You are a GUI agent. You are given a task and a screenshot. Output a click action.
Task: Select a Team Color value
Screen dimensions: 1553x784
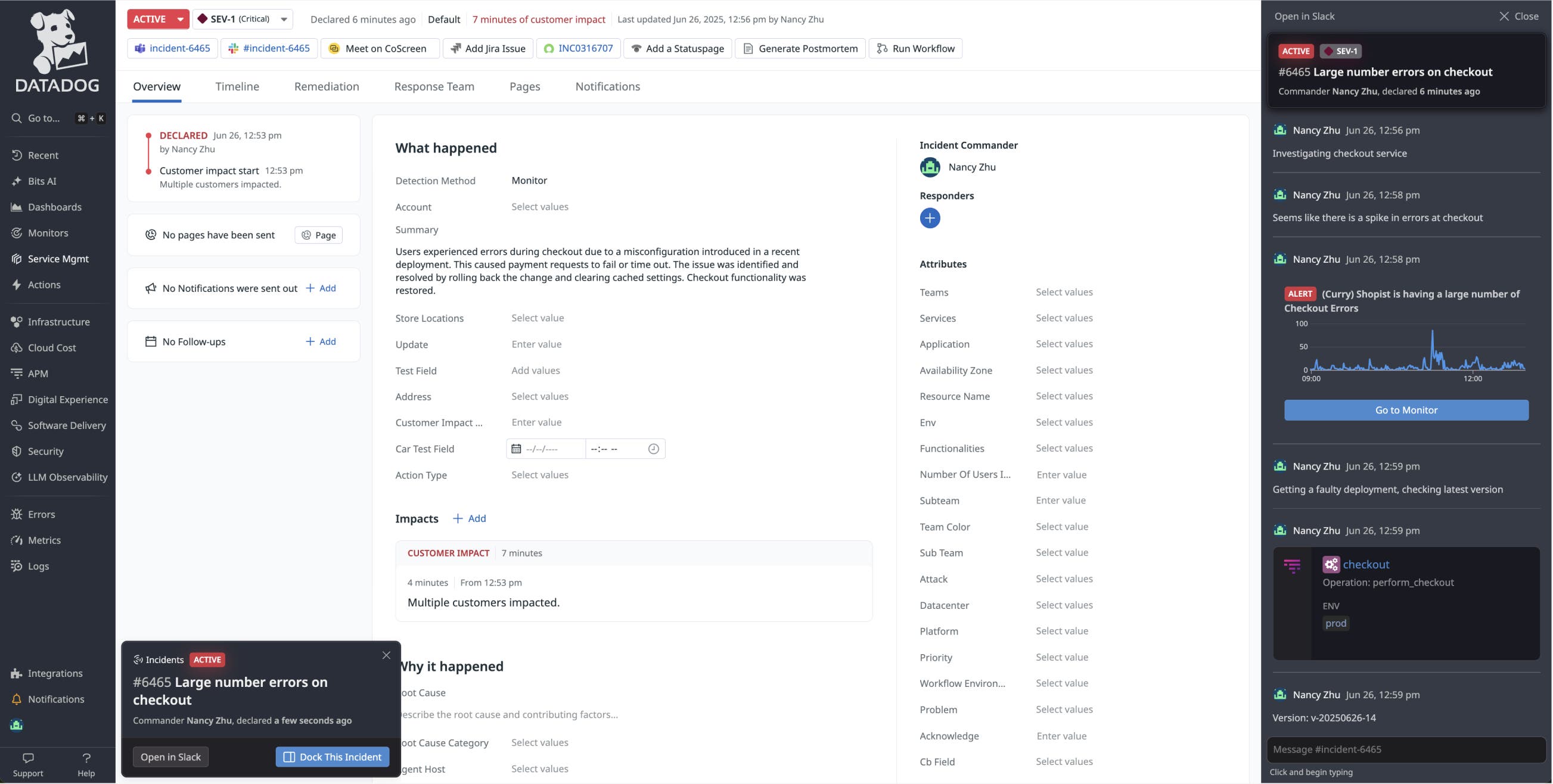point(1062,526)
